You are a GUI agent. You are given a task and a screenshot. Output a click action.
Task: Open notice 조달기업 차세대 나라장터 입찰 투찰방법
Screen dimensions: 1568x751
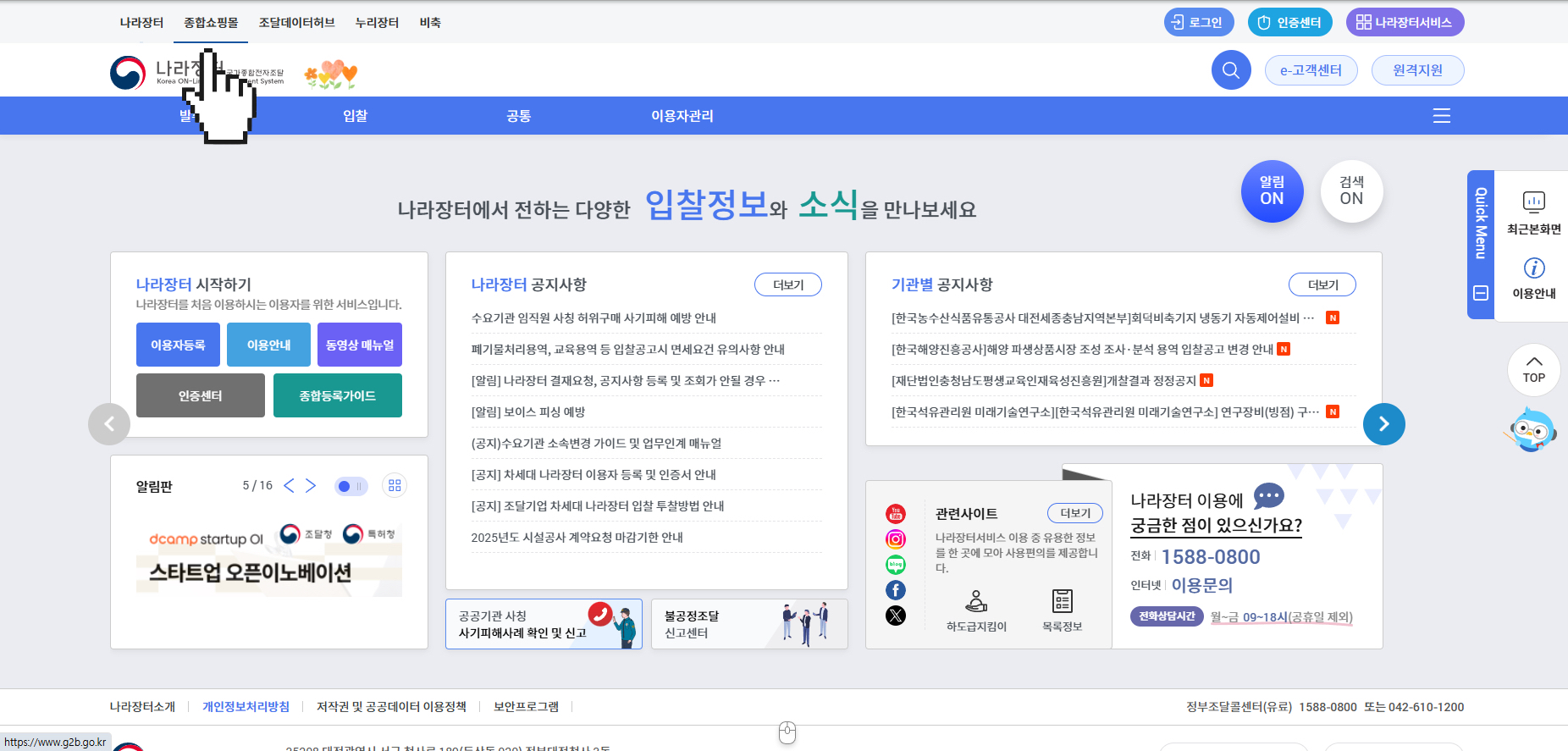[598, 506]
